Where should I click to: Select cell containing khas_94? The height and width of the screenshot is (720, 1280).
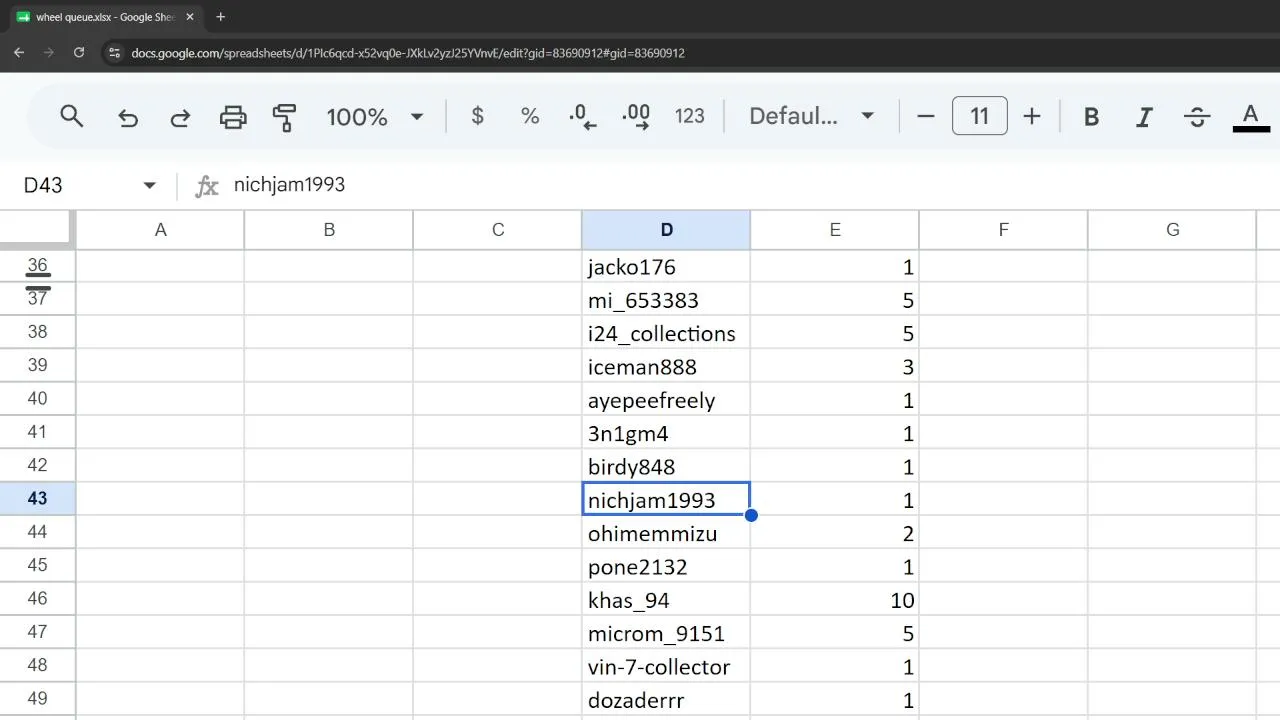tap(666, 600)
